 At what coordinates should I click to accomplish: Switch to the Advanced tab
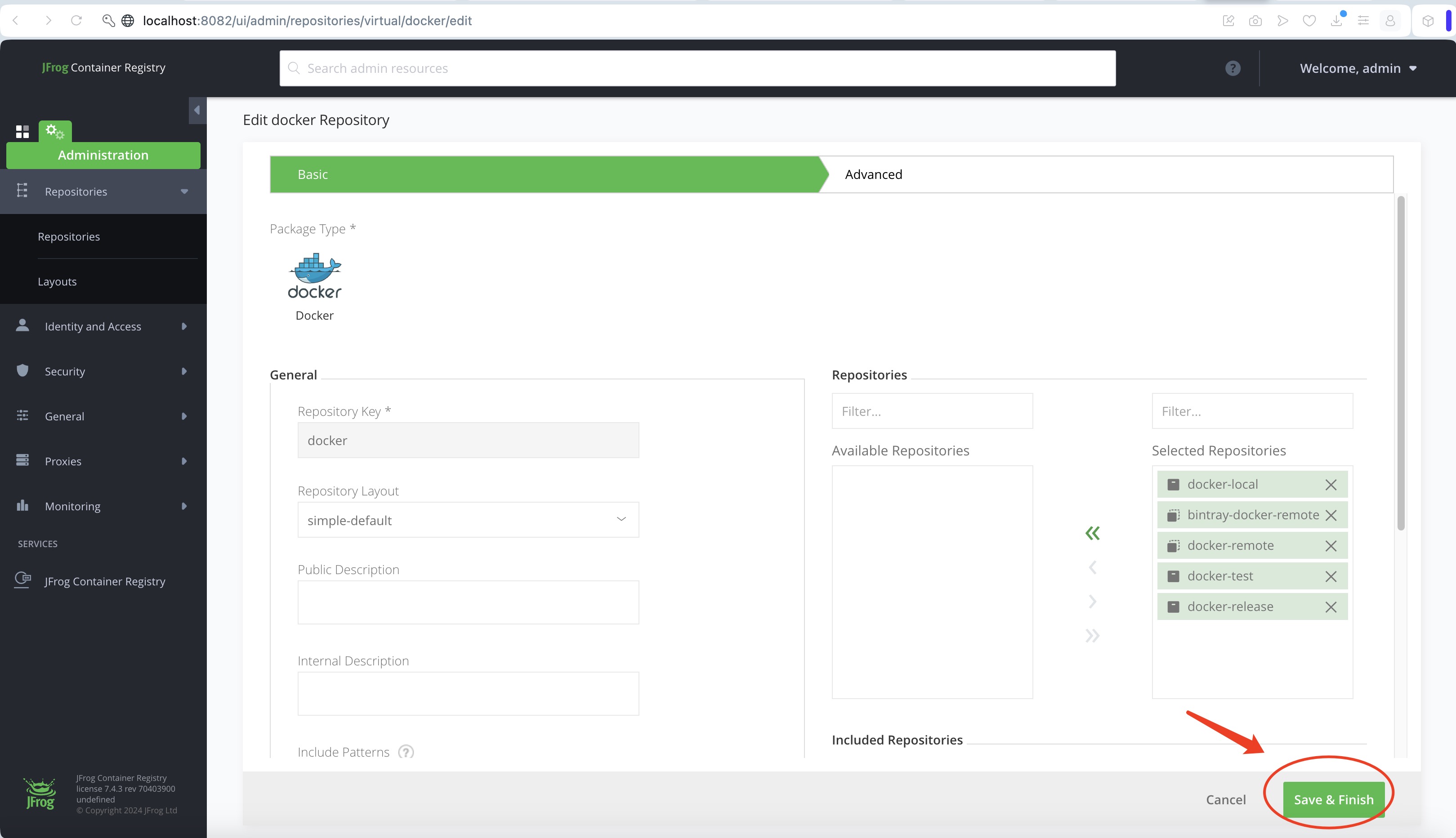coord(874,174)
